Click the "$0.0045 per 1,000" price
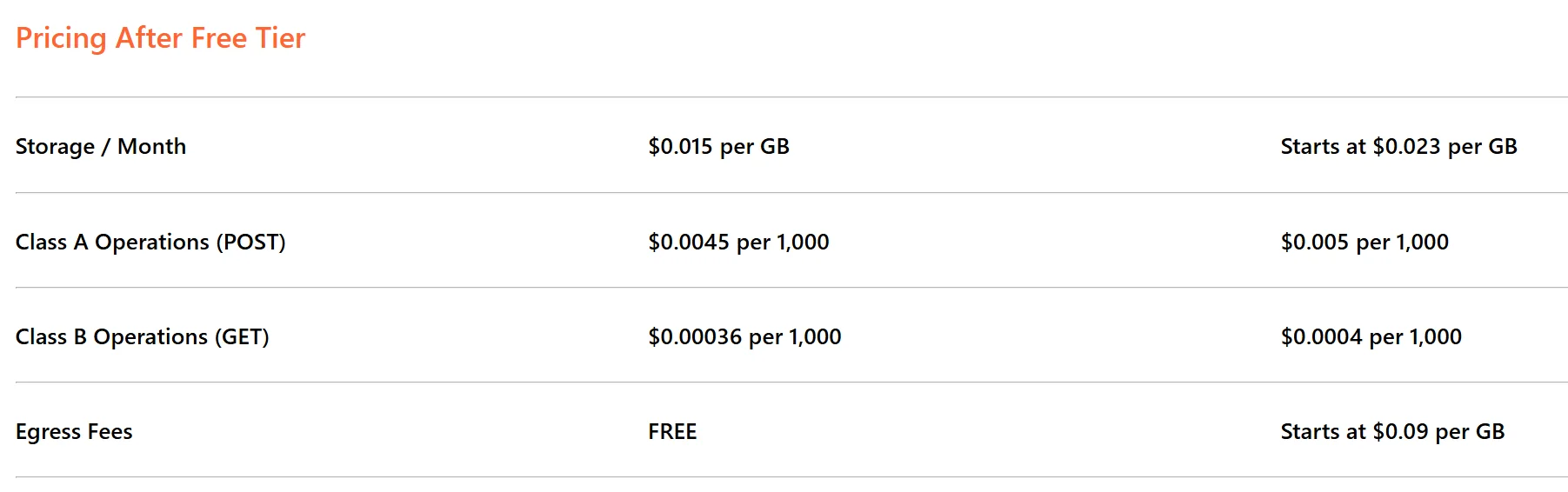This screenshot has height=492, width=1568. [x=738, y=242]
